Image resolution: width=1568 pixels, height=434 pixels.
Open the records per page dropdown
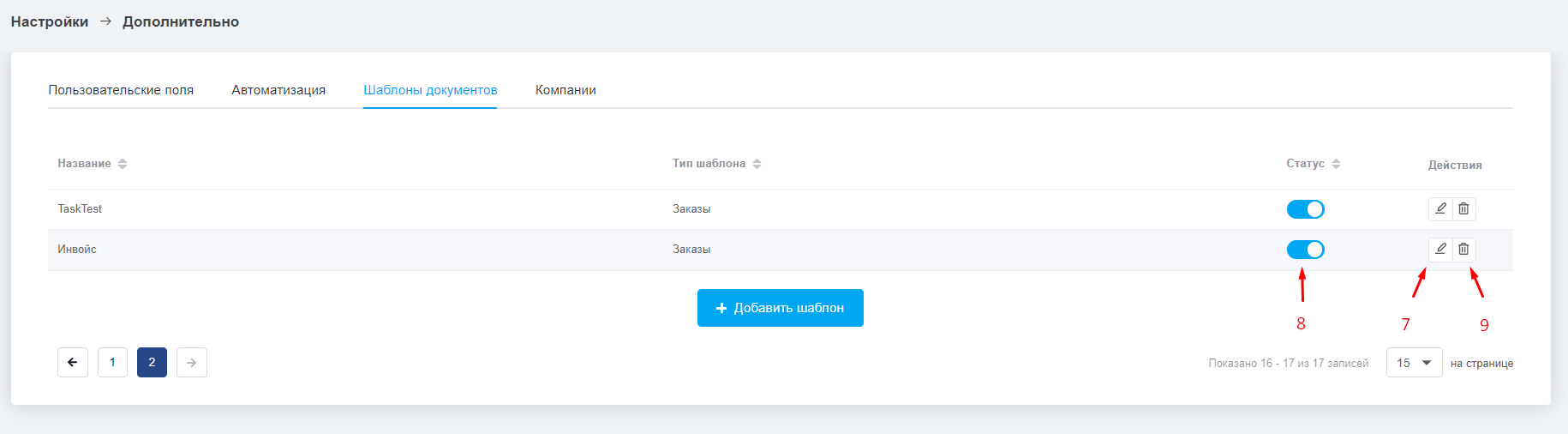[1414, 363]
